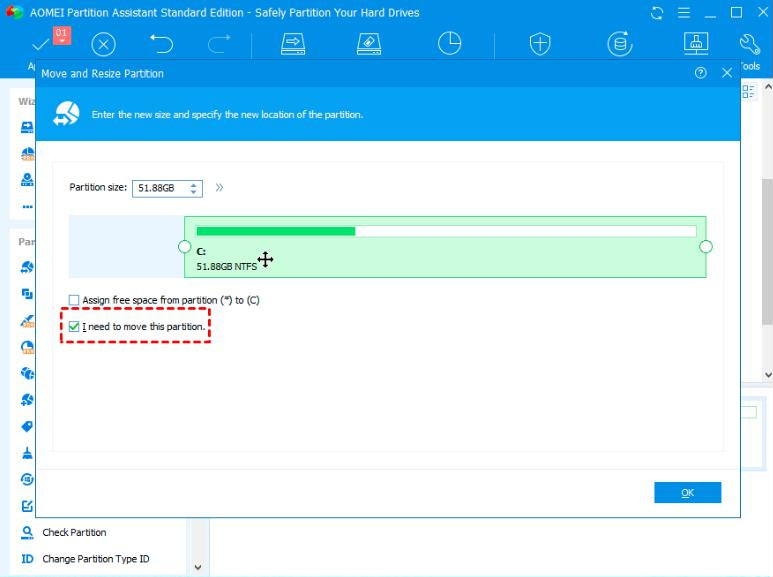Click the Discard (circled X) toolbar icon
This screenshot has height=577, width=773.
tap(104, 44)
